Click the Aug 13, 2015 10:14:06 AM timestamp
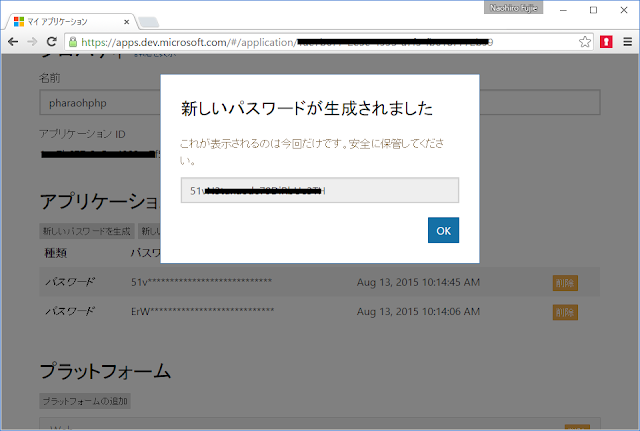640x431 pixels. (418, 312)
